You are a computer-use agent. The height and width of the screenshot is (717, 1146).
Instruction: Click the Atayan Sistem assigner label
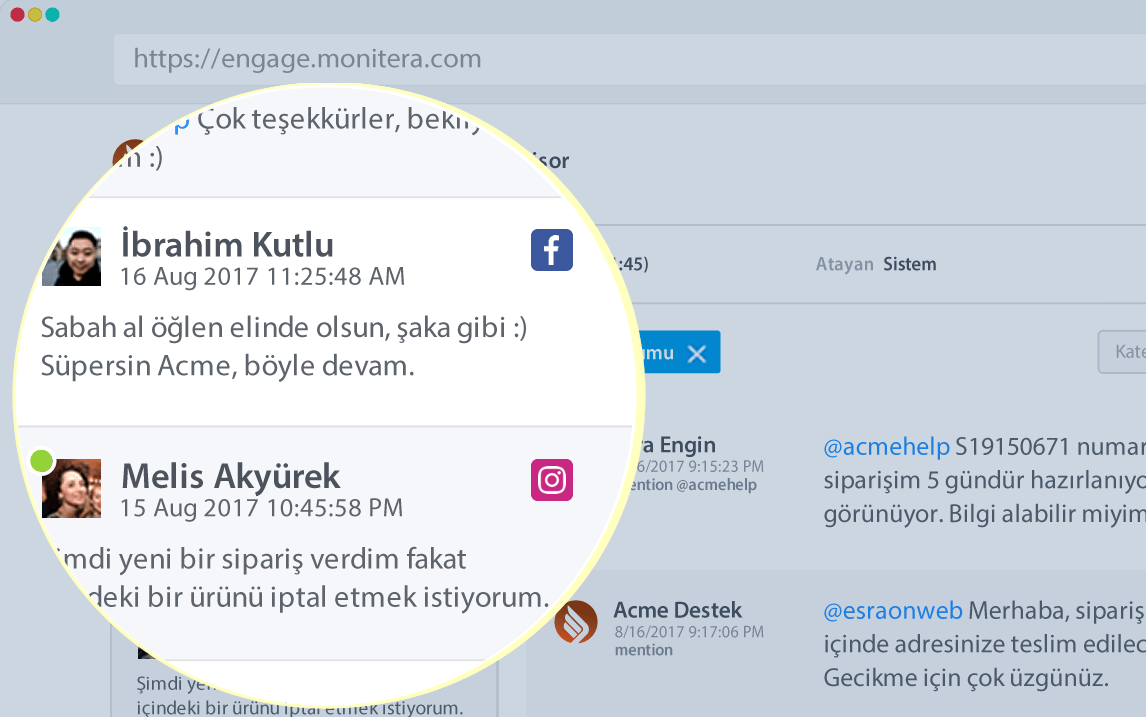tap(876, 265)
